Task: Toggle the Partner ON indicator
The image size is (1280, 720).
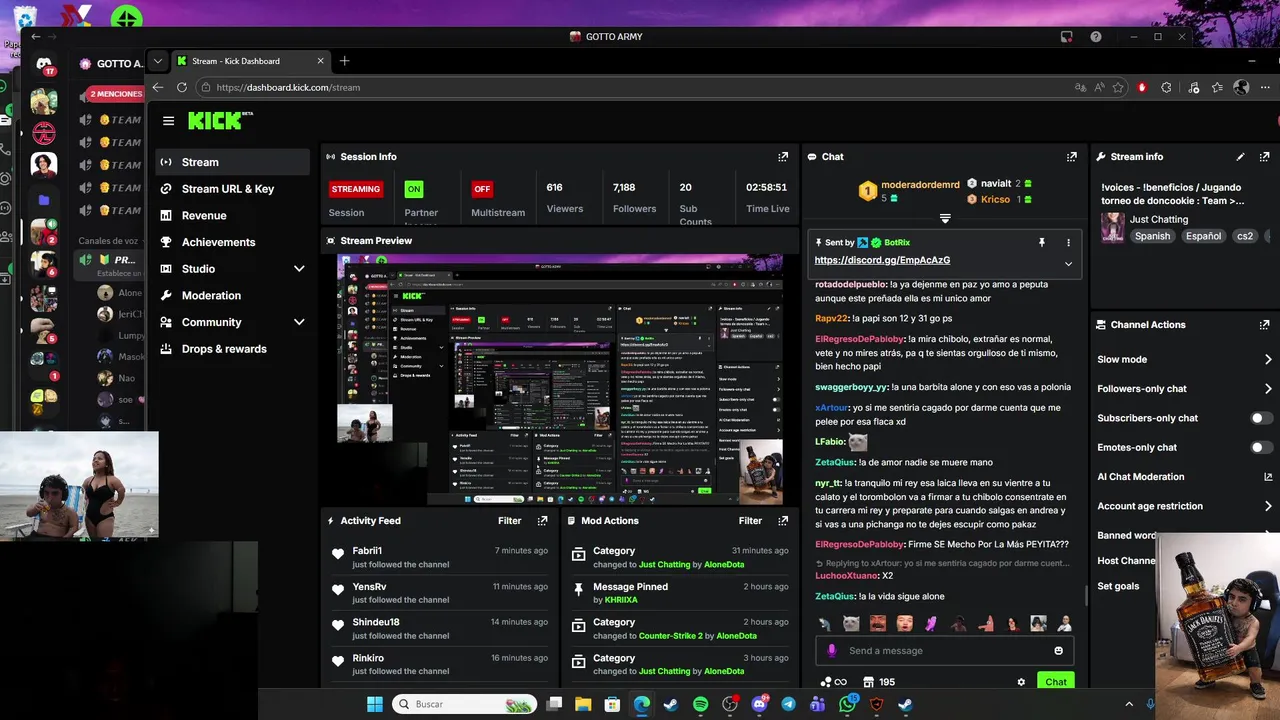Action: point(414,188)
